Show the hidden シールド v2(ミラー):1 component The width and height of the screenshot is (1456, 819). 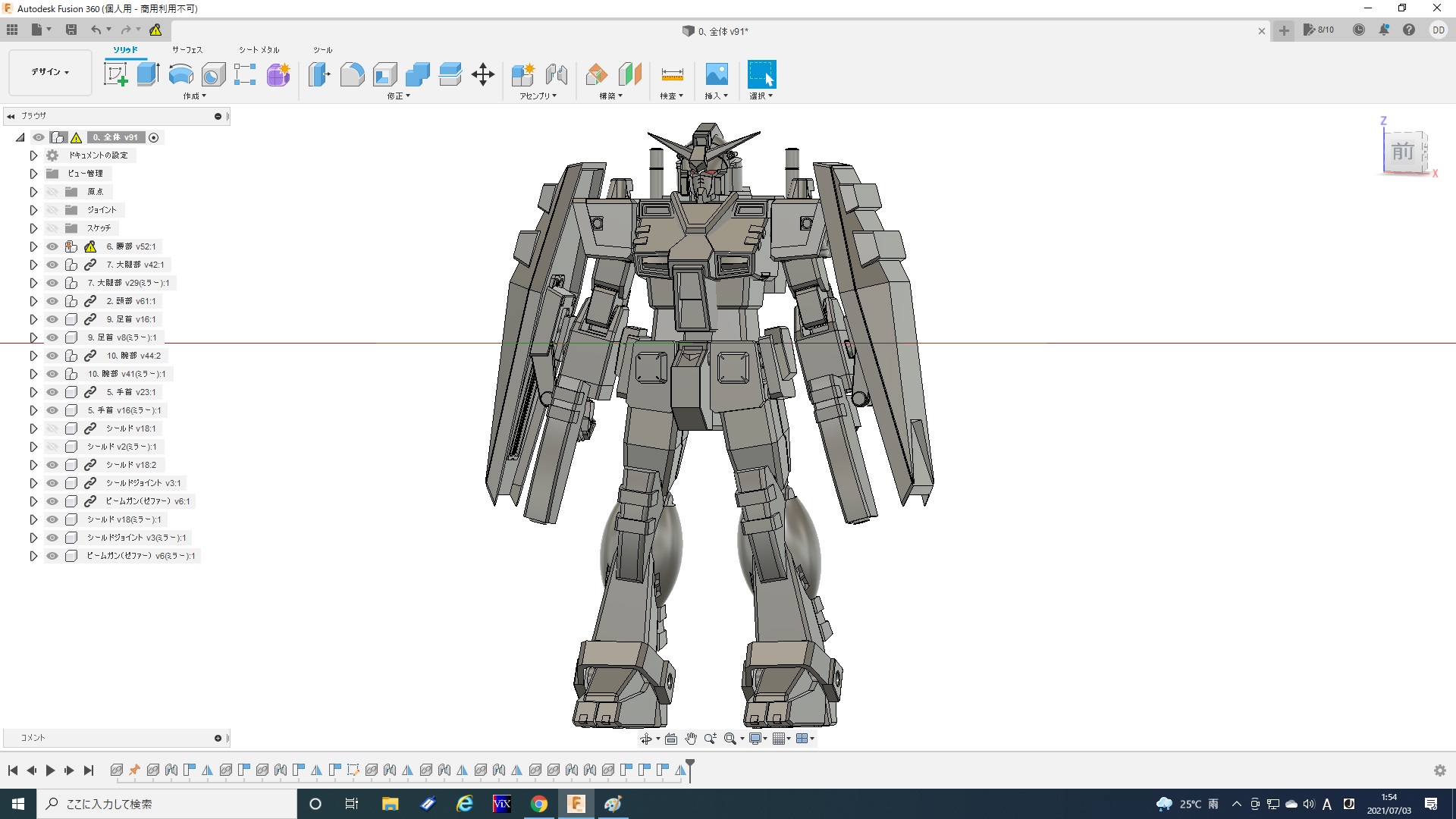tap(52, 447)
